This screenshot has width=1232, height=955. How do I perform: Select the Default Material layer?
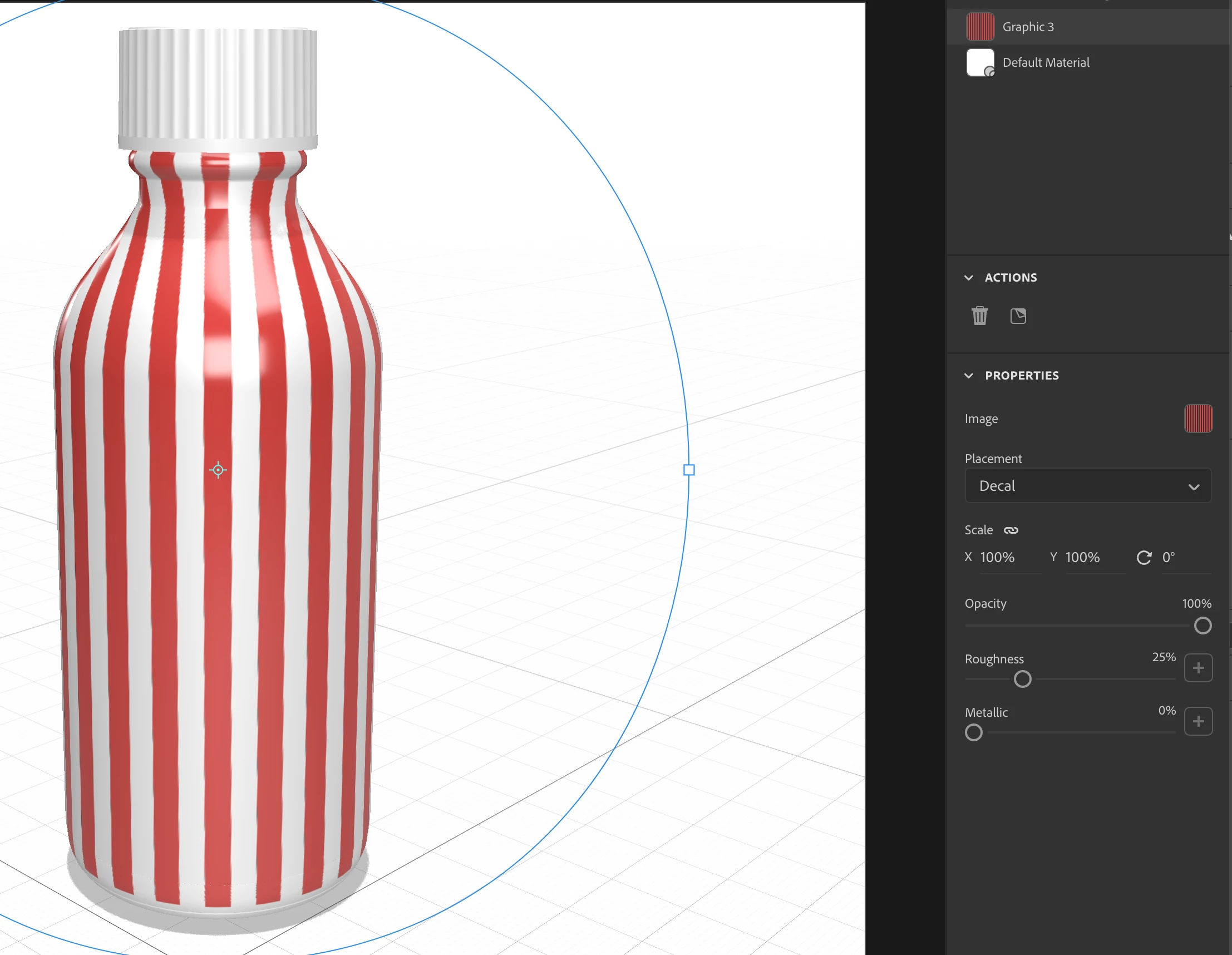click(1045, 63)
